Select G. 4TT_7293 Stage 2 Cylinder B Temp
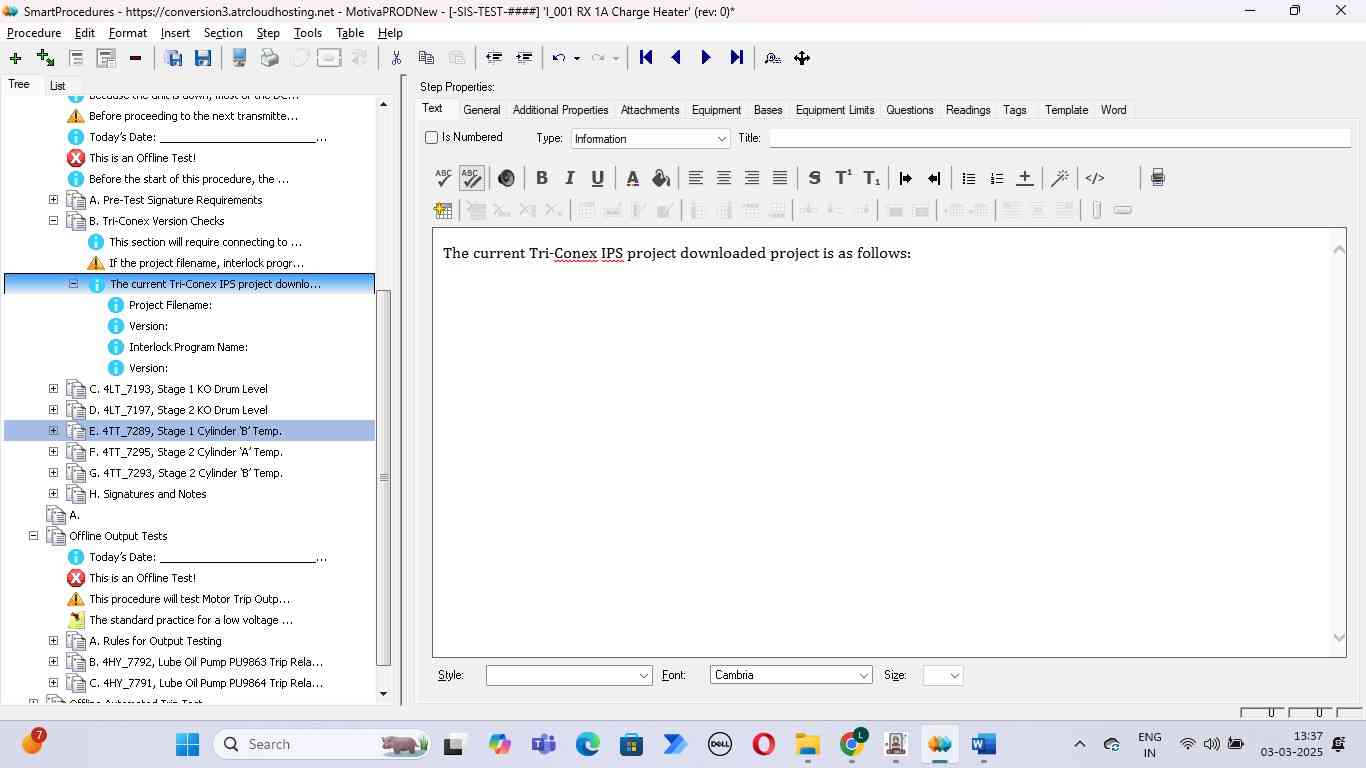The image size is (1366, 768). [186, 473]
